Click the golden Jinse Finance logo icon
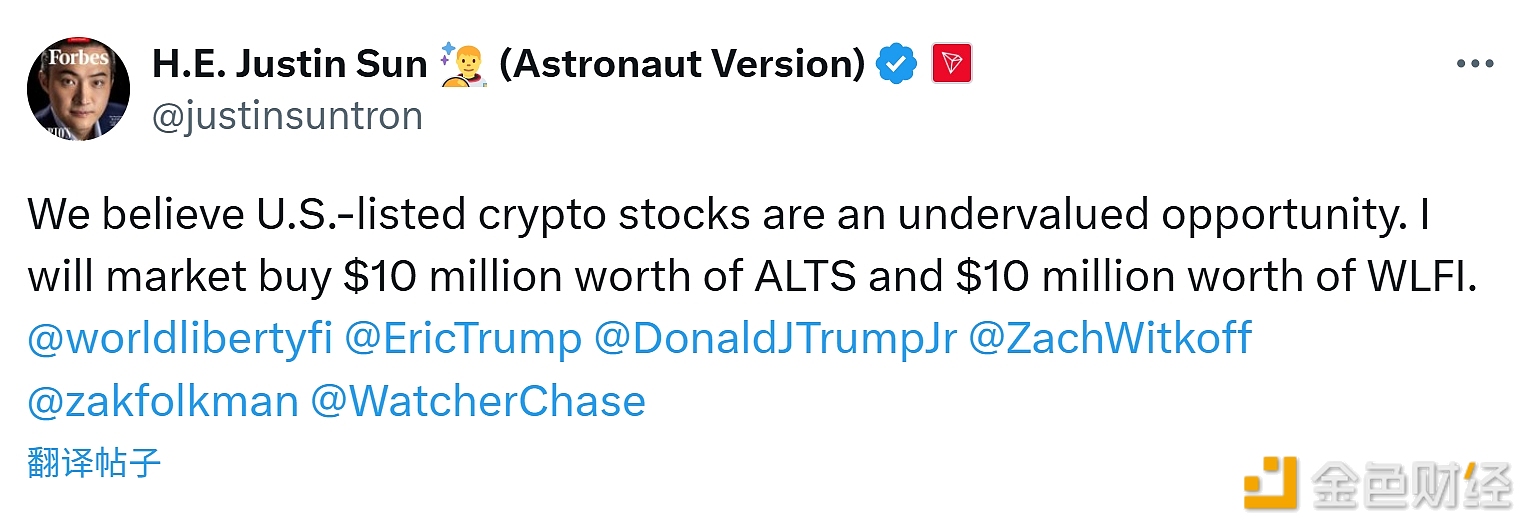The height and width of the screenshot is (523, 1525). point(1270,483)
